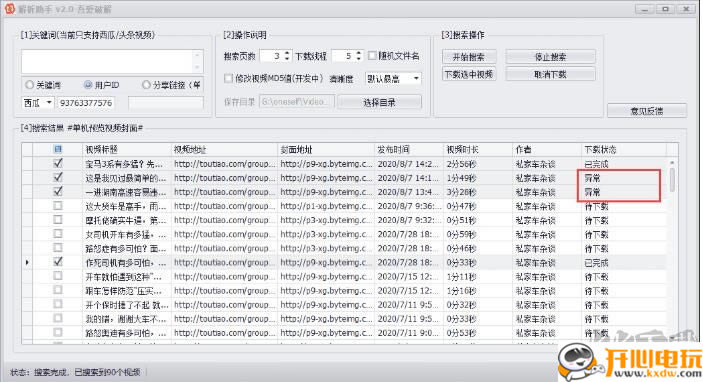Uncheck the 一进湖南高速 video row

(x=58, y=191)
